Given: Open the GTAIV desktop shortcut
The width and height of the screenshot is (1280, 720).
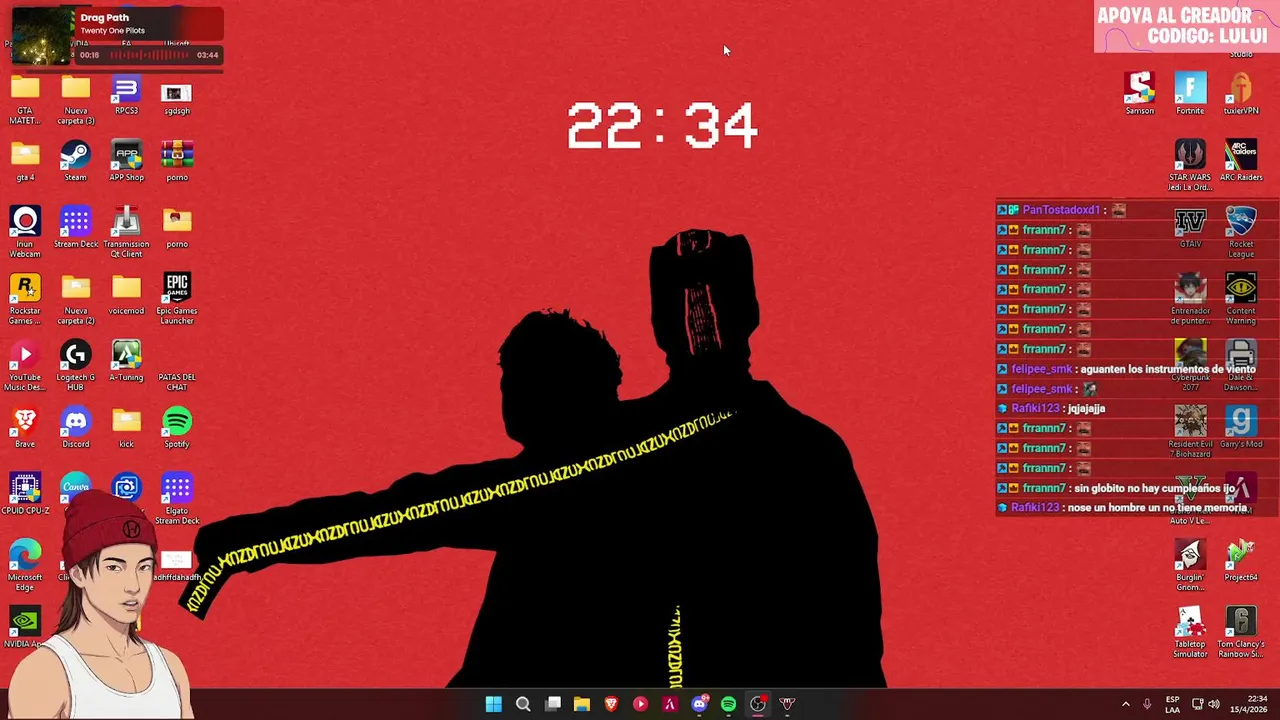Looking at the screenshot, I should pyautogui.click(x=1190, y=228).
